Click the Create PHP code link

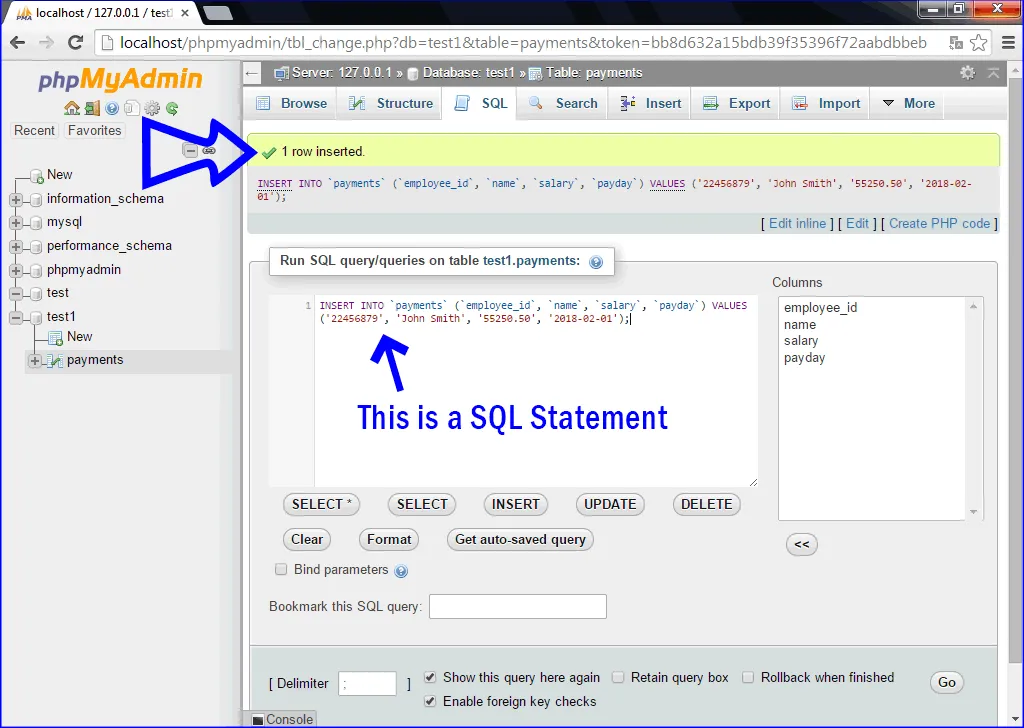point(939,223)
